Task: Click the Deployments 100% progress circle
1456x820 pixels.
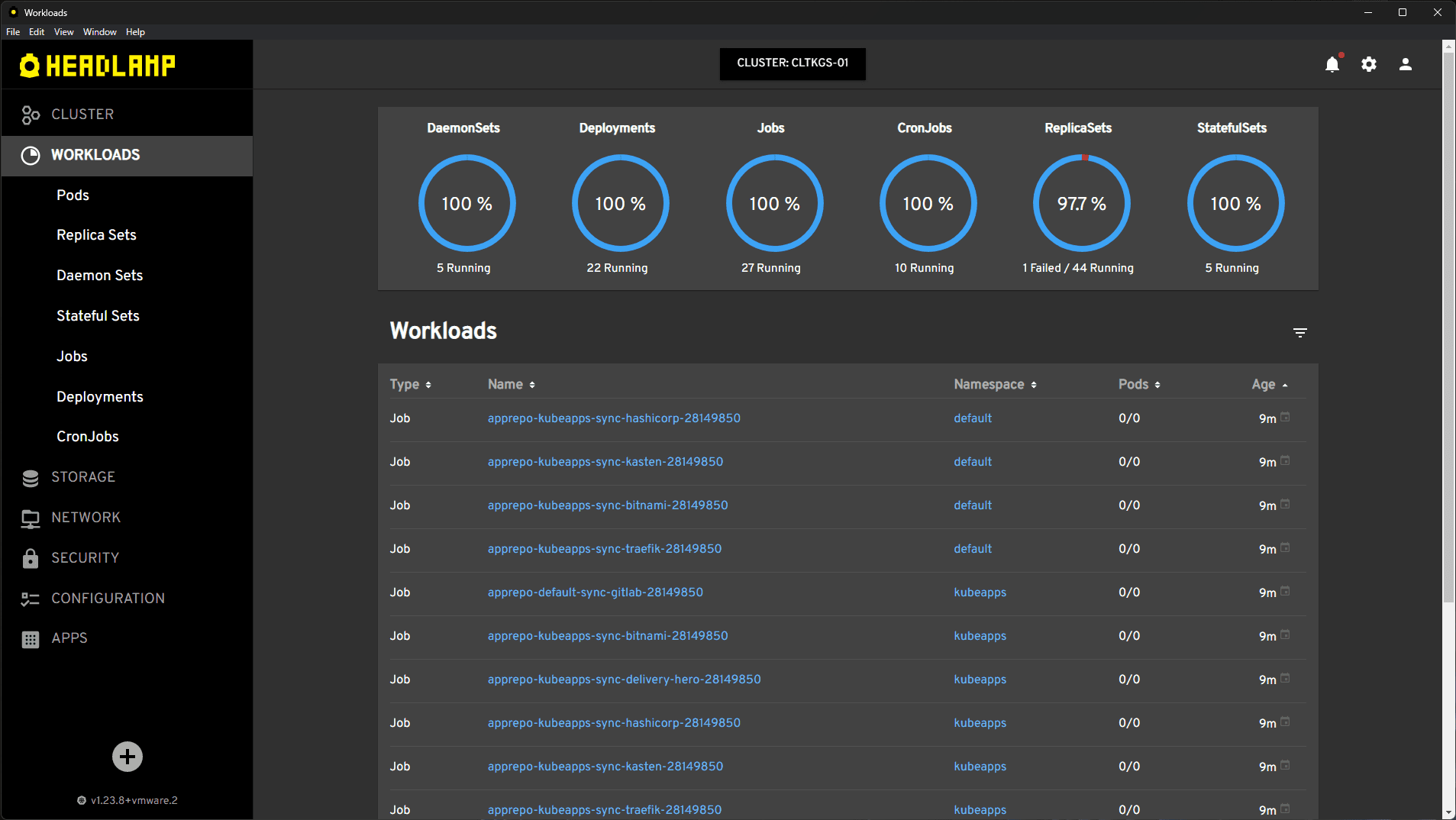Action: point(620,203)
